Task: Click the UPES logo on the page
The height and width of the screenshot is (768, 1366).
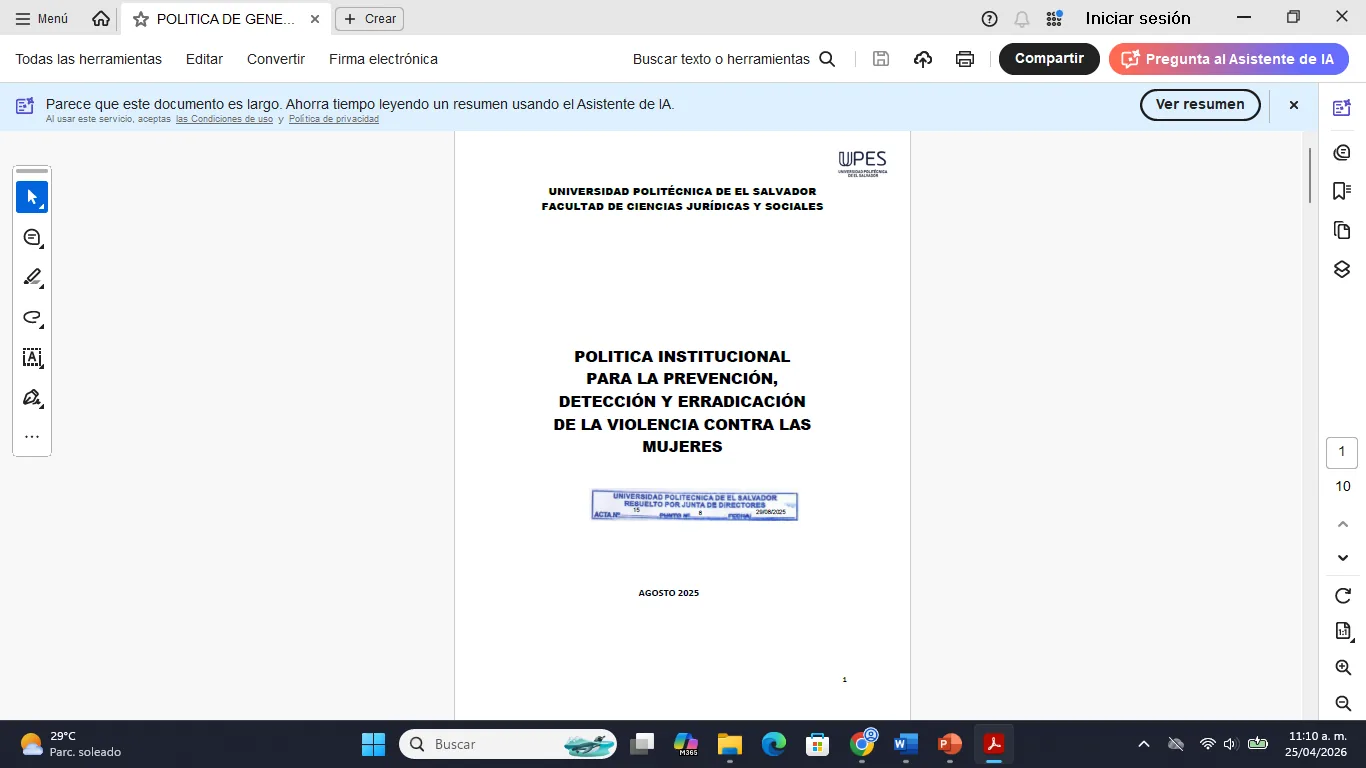Action: click(x=862, y=163)
